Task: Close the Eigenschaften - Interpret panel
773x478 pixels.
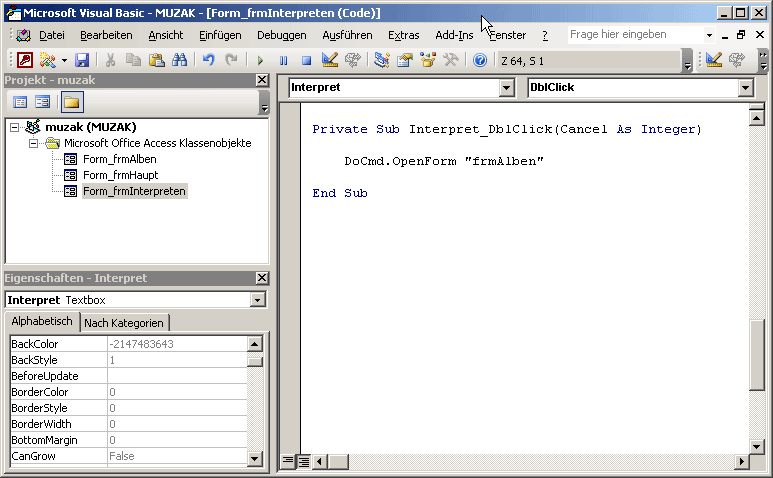Action: click(262, 278)
